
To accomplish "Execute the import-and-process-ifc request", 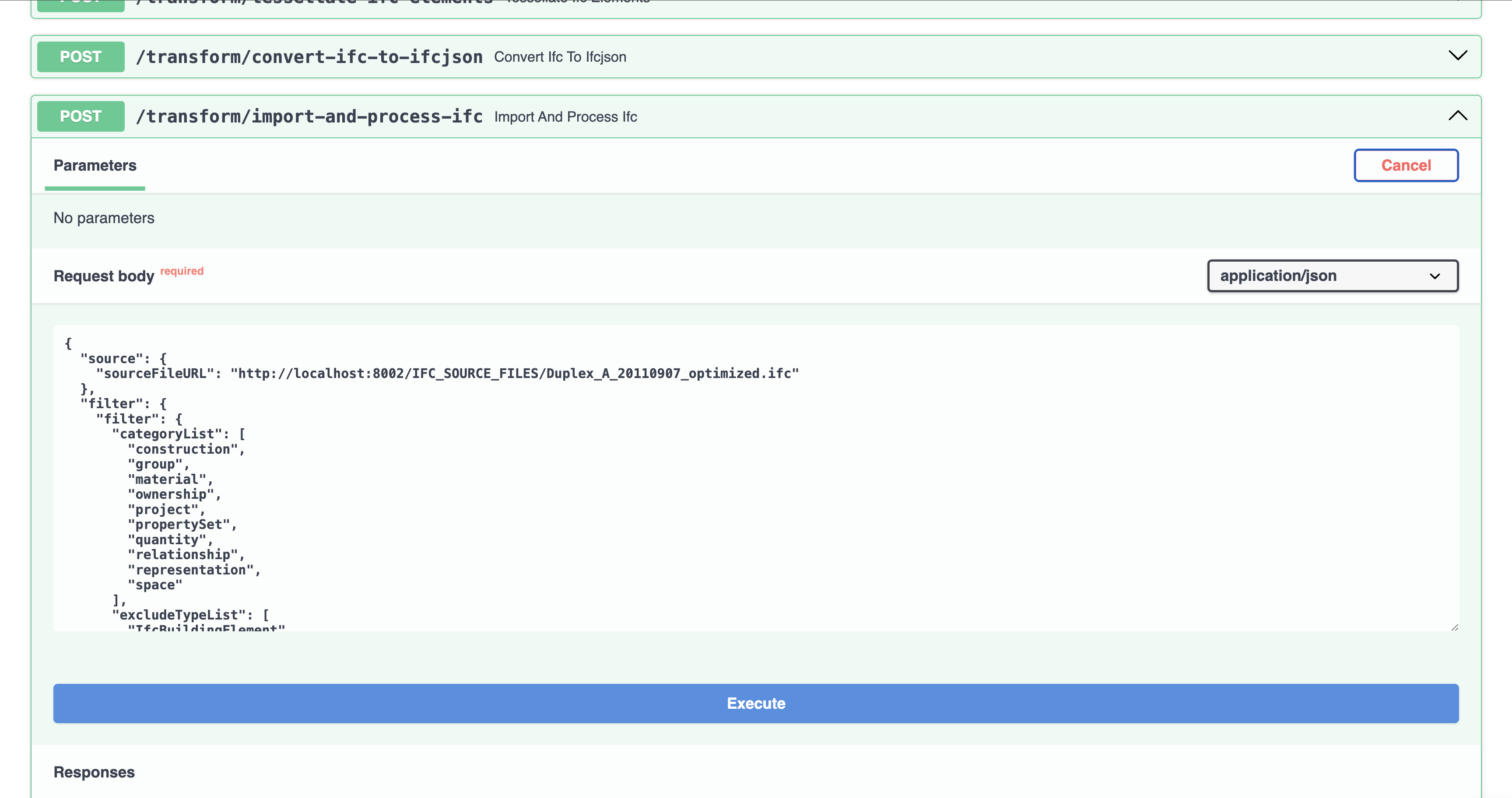I will [756, 703].
